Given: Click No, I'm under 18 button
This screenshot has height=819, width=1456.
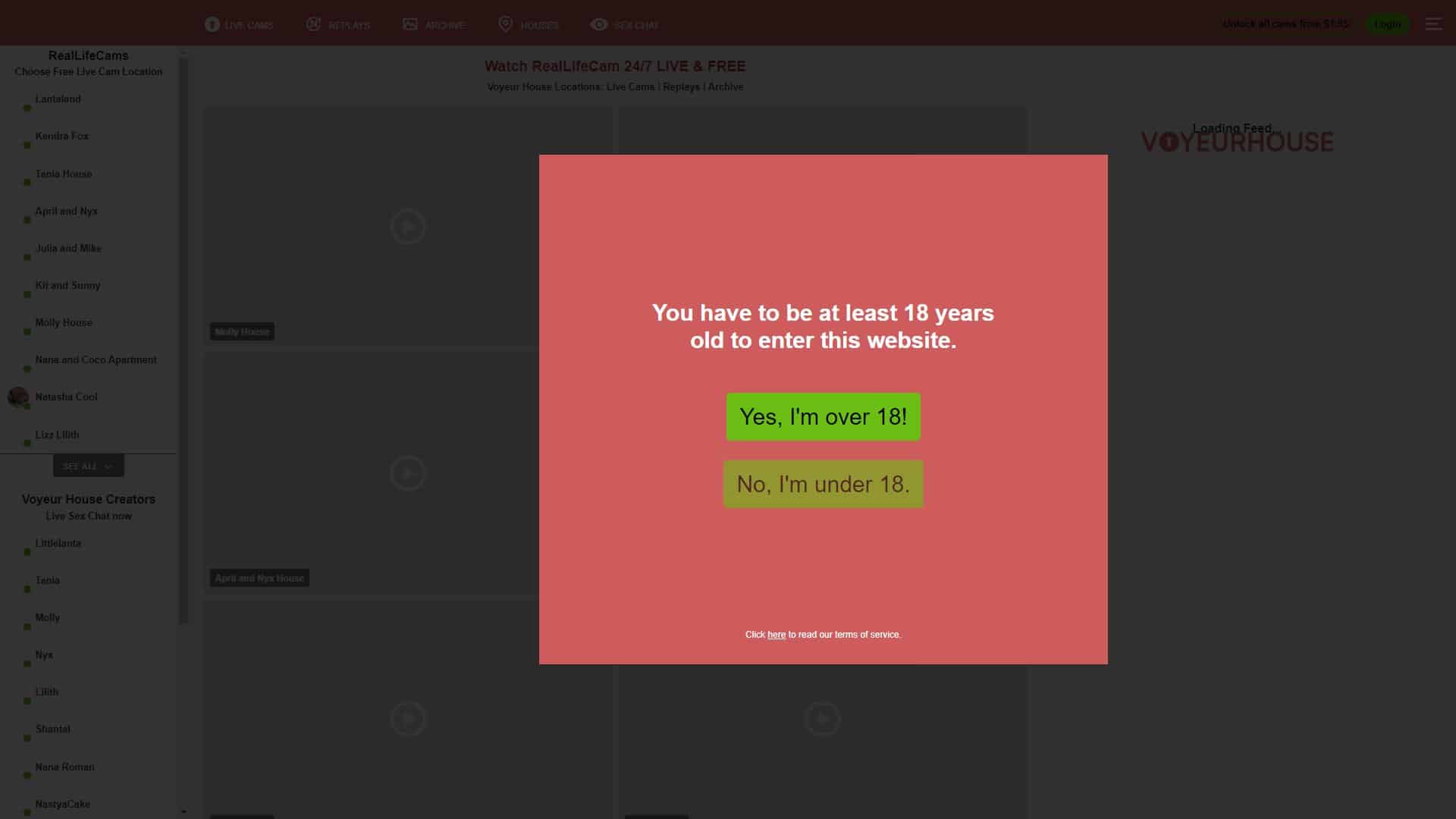Looking at the screenshot, I should (x=823, y=484).
